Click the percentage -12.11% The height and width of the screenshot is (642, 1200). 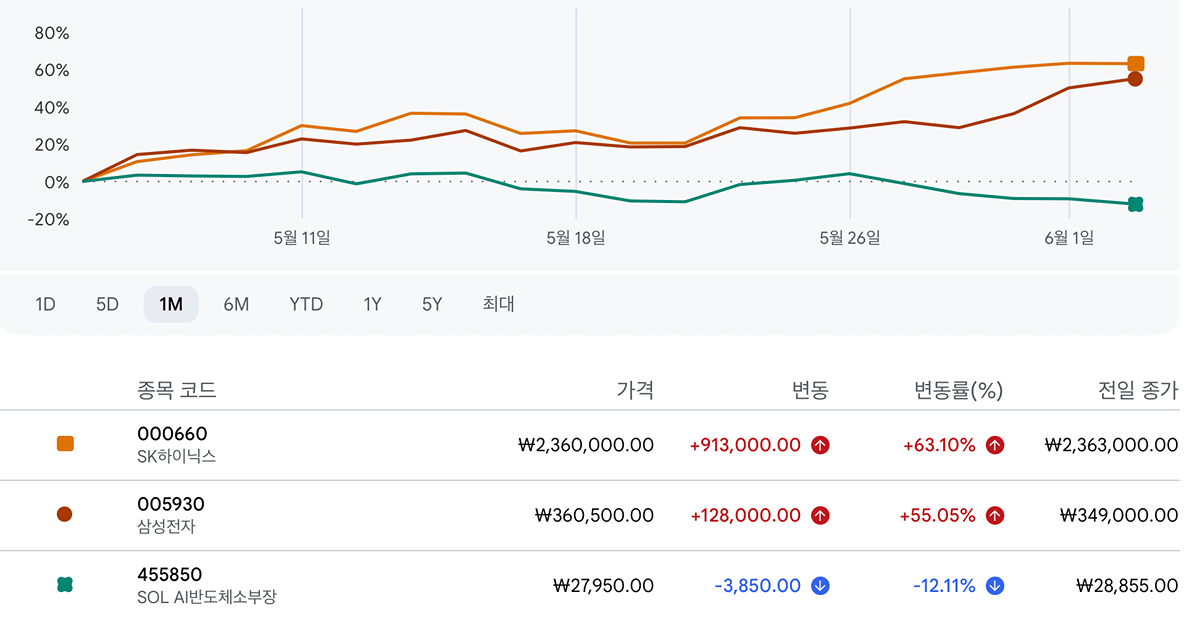click(x=944, y=586)
